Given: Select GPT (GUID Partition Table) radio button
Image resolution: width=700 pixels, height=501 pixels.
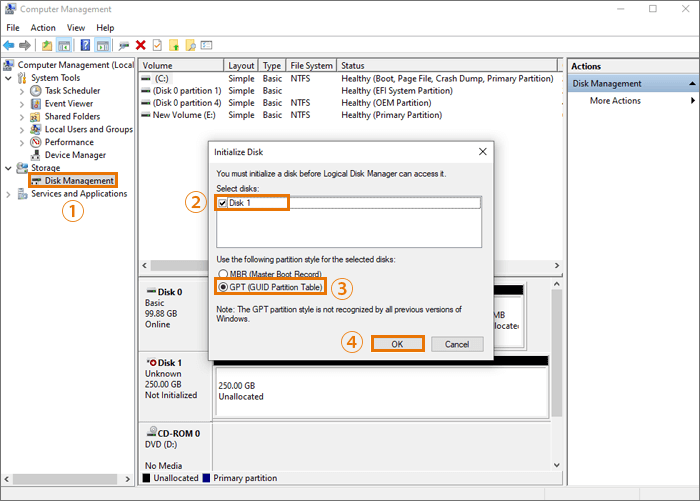Looking at the screenshot, I should 223,287.
